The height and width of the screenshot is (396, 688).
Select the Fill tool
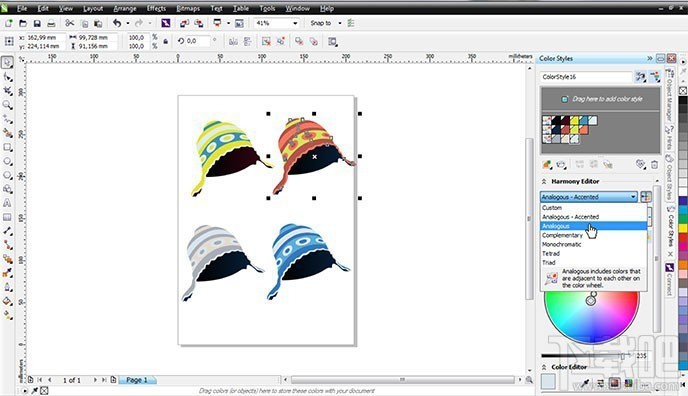pos(7,301)
